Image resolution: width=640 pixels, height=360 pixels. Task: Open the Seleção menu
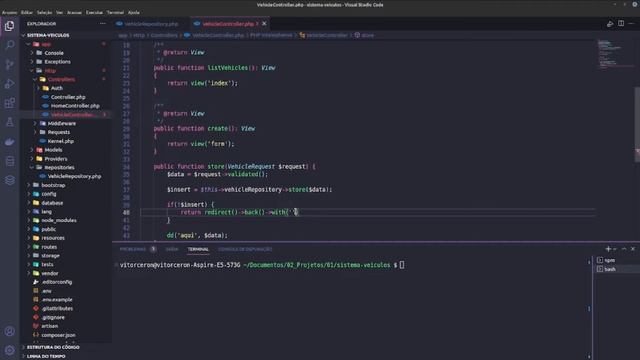(44, 13)
